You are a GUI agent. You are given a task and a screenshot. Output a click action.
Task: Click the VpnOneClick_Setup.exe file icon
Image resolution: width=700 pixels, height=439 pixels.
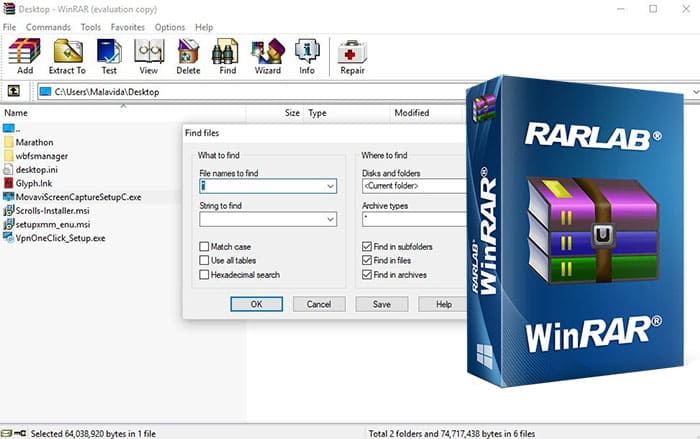(x=8, y=238)
